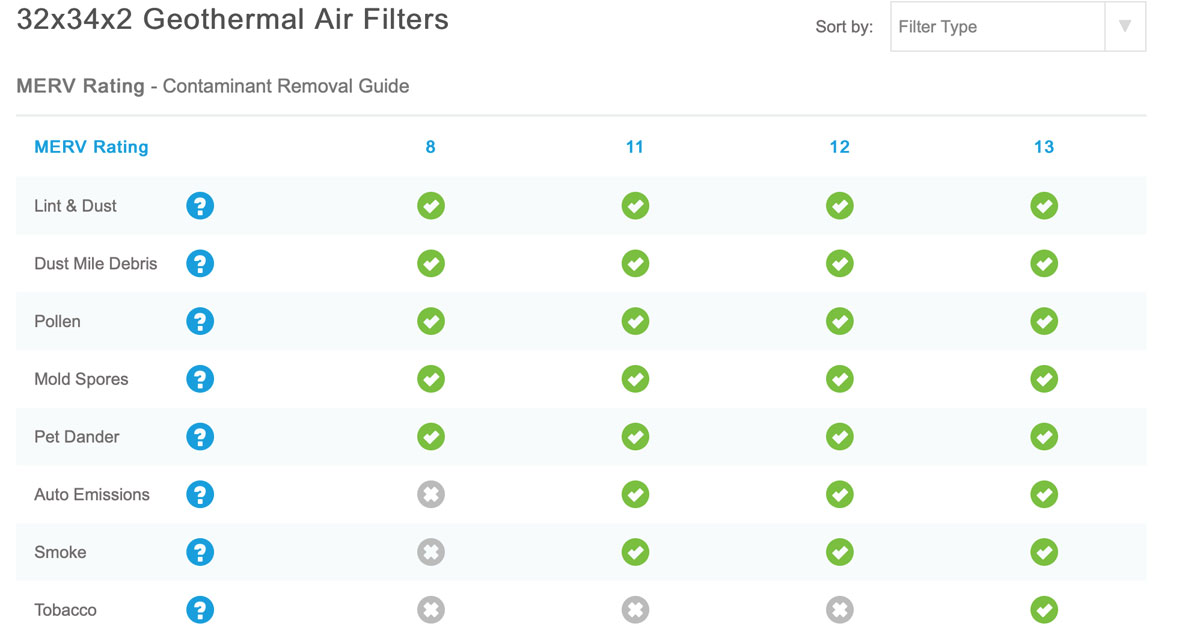The height and width of the screenshot is (630, 1200).
Task: Select the MERV 11 column header
Action: [x=635, y=146]
